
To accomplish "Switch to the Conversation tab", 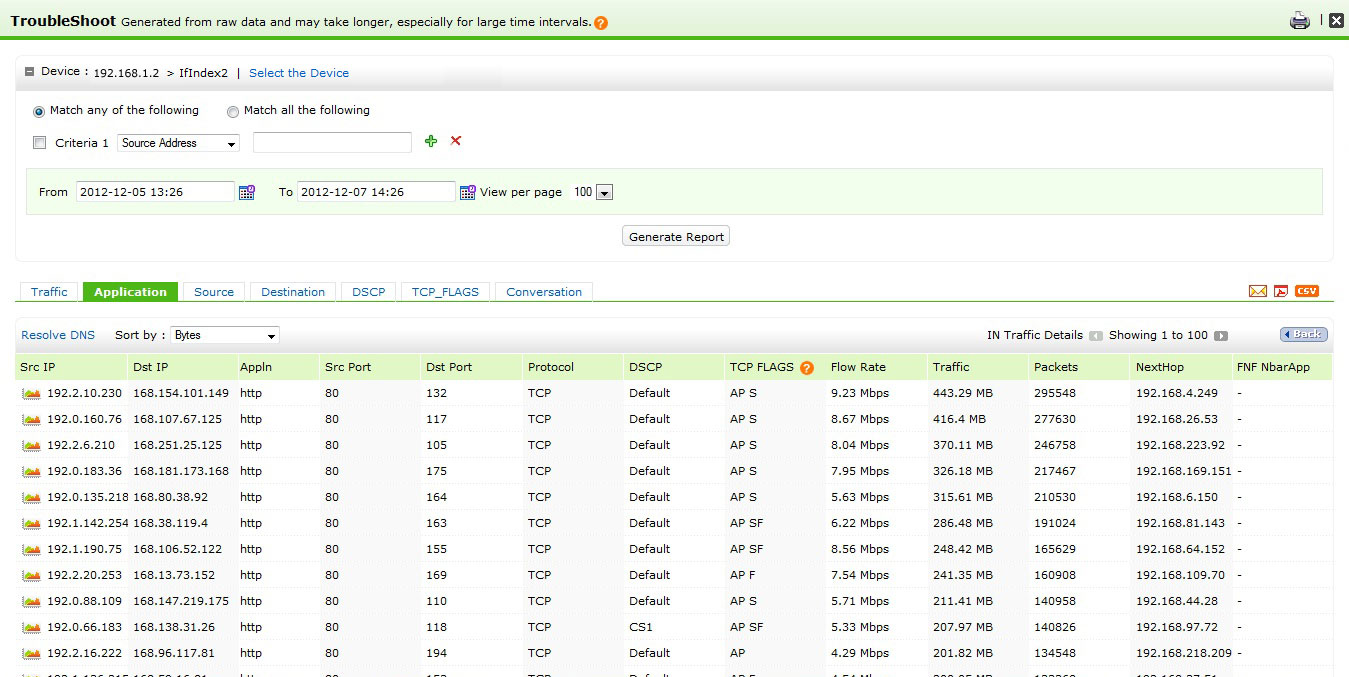I will point(543,291).
